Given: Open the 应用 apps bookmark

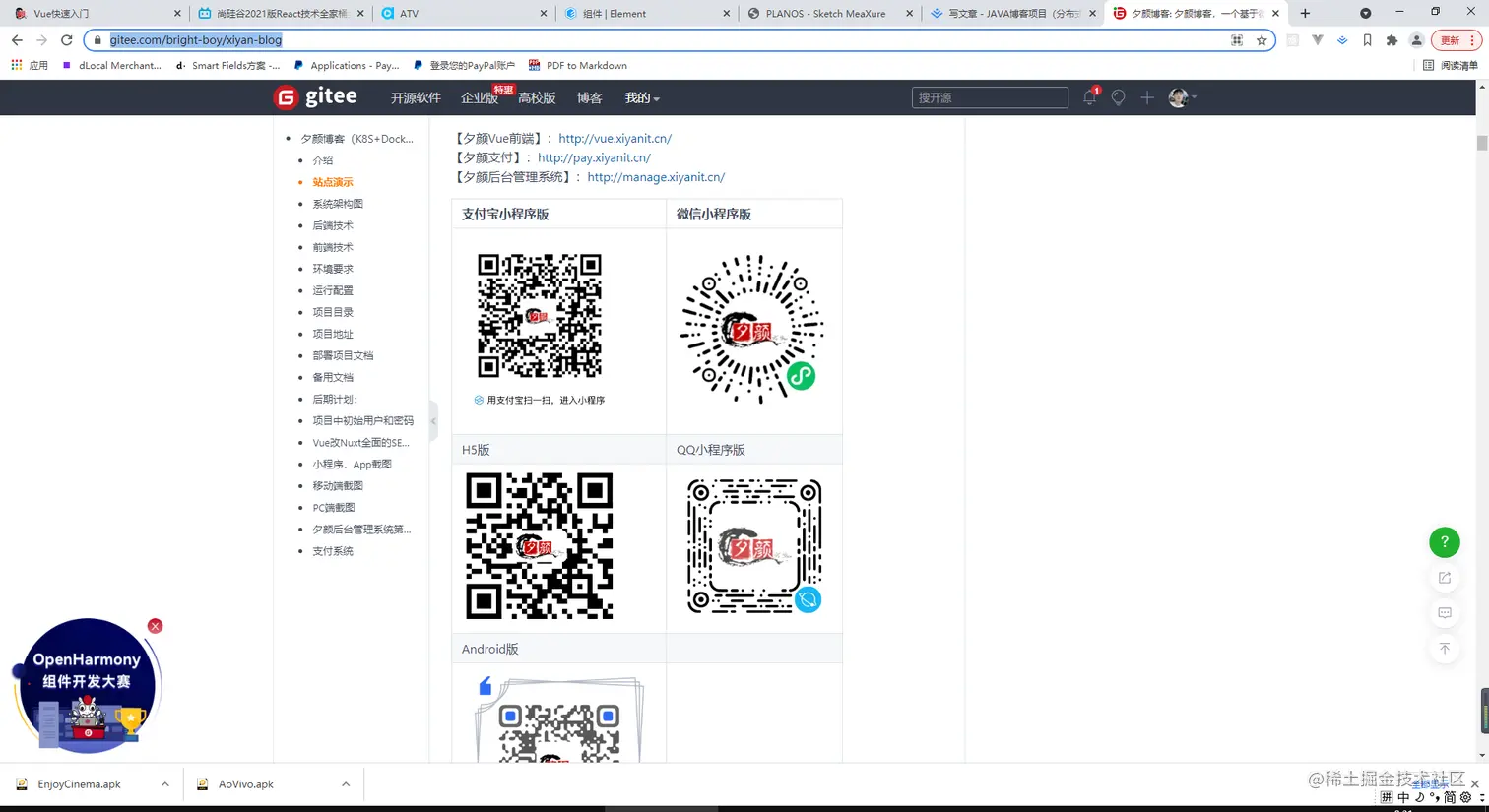Looking at the screenshot, I should [30, 65].
